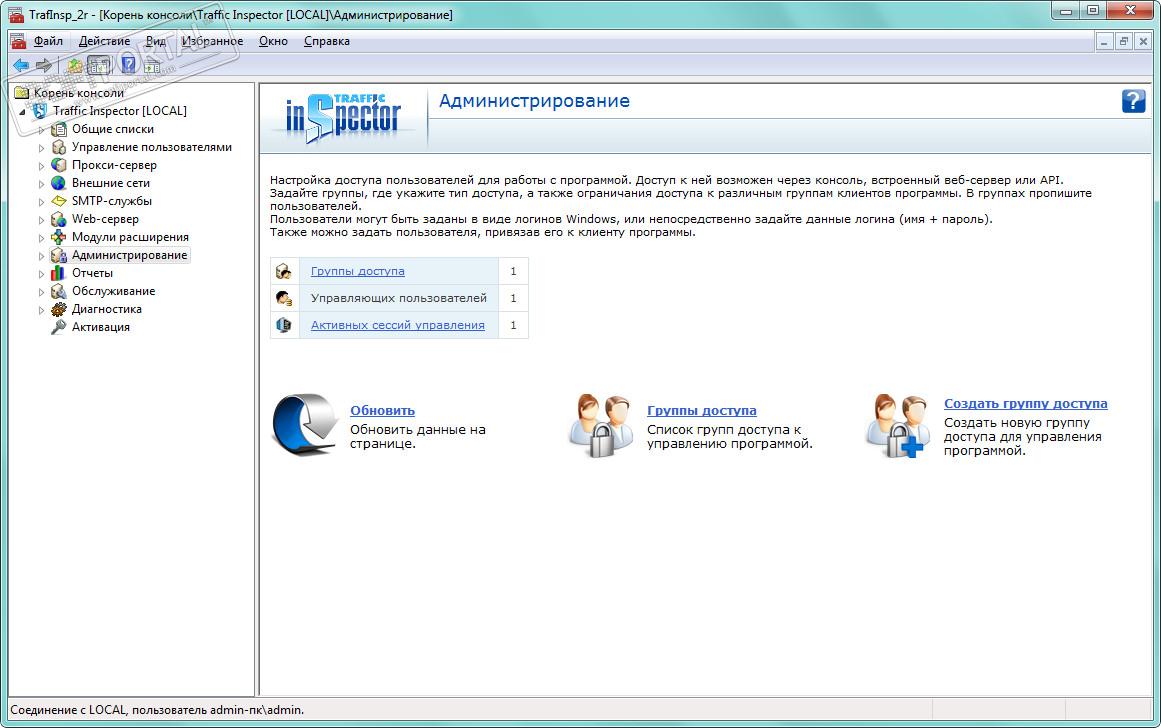
Task: Select the Модули расширения puzzle icon
Action: [58, 237]
